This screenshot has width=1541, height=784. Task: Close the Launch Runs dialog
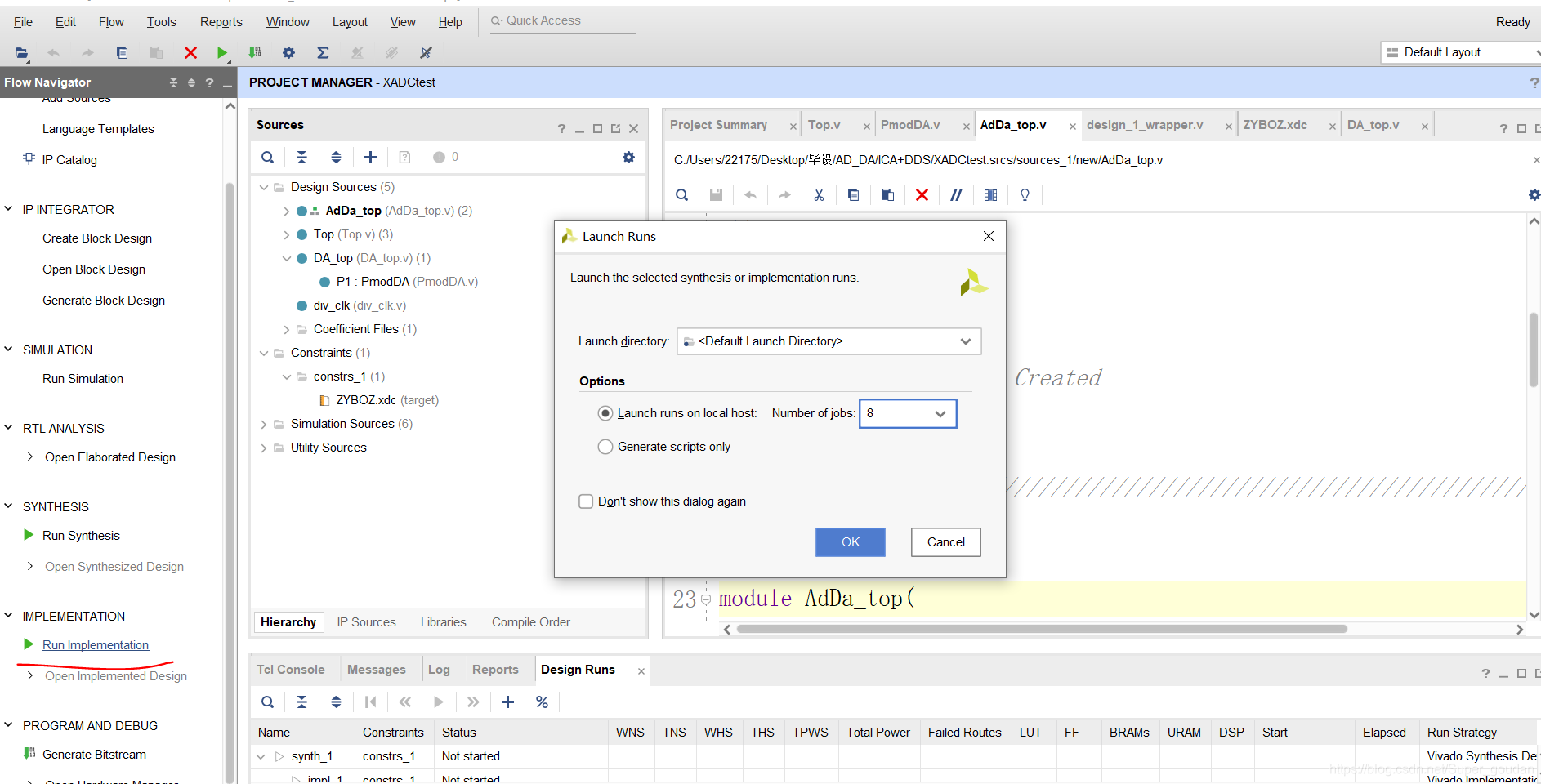coord(989,236)
